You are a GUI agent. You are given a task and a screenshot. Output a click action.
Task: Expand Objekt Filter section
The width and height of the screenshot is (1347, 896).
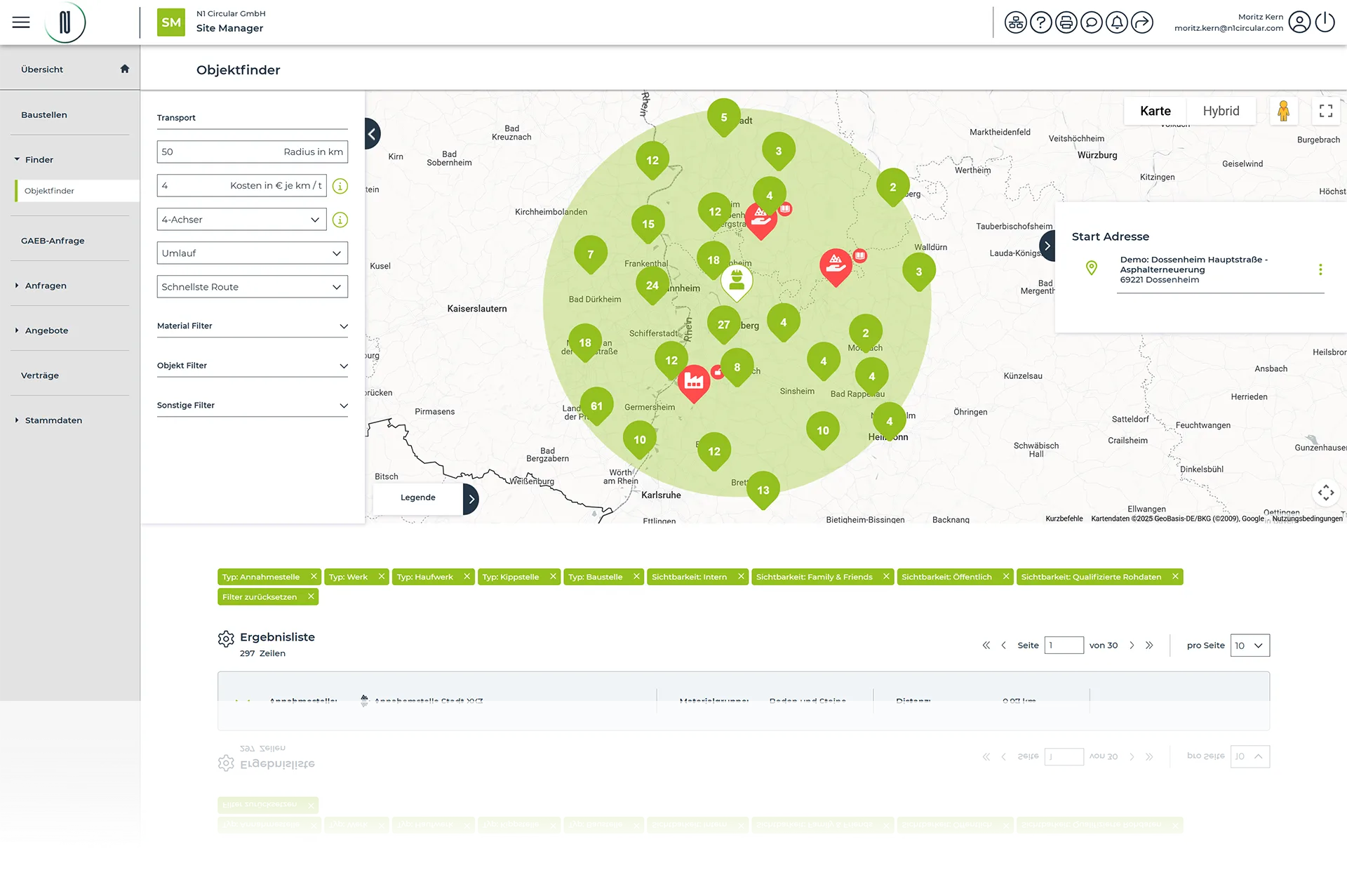click(253, 366)
